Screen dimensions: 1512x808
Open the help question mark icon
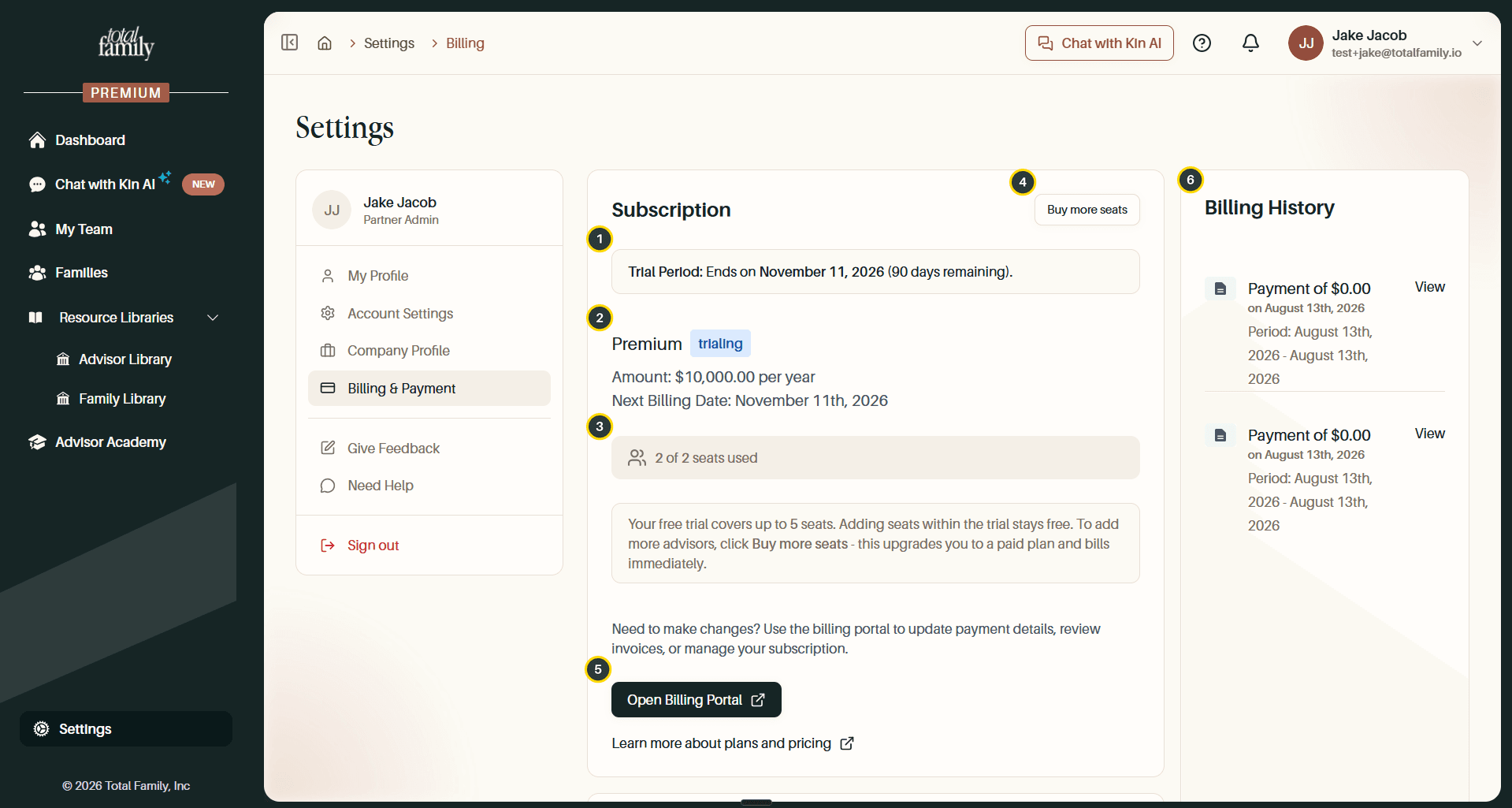pos(1202,43)
